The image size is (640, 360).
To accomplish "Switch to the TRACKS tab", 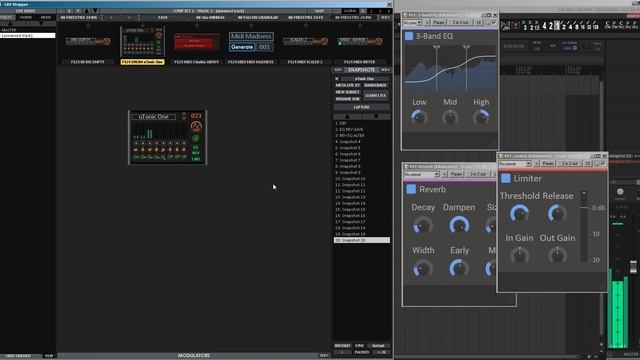I will 7,18.
